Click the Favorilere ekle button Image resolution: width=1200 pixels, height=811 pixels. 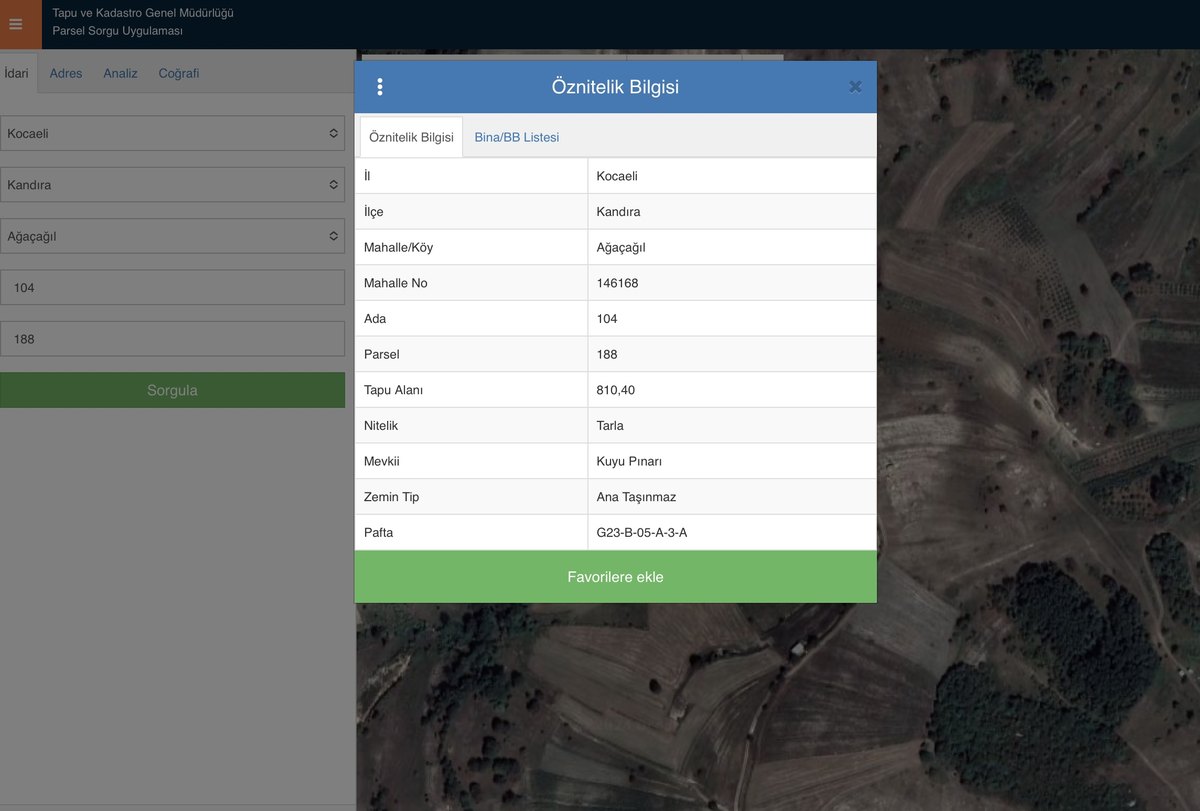pyautogui.click(x=615, y=577)
